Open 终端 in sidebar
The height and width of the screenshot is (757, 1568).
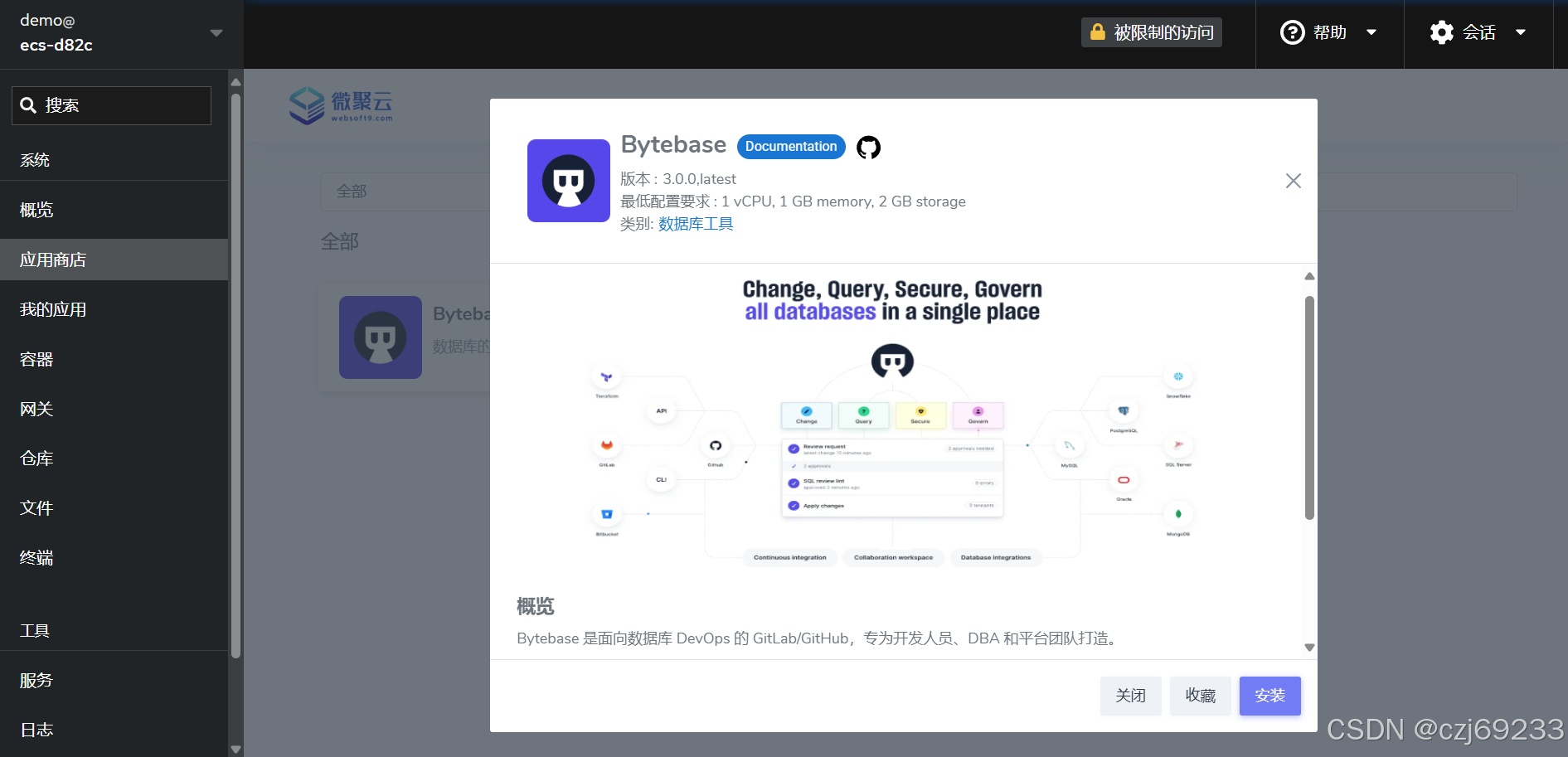coord(114,558)
